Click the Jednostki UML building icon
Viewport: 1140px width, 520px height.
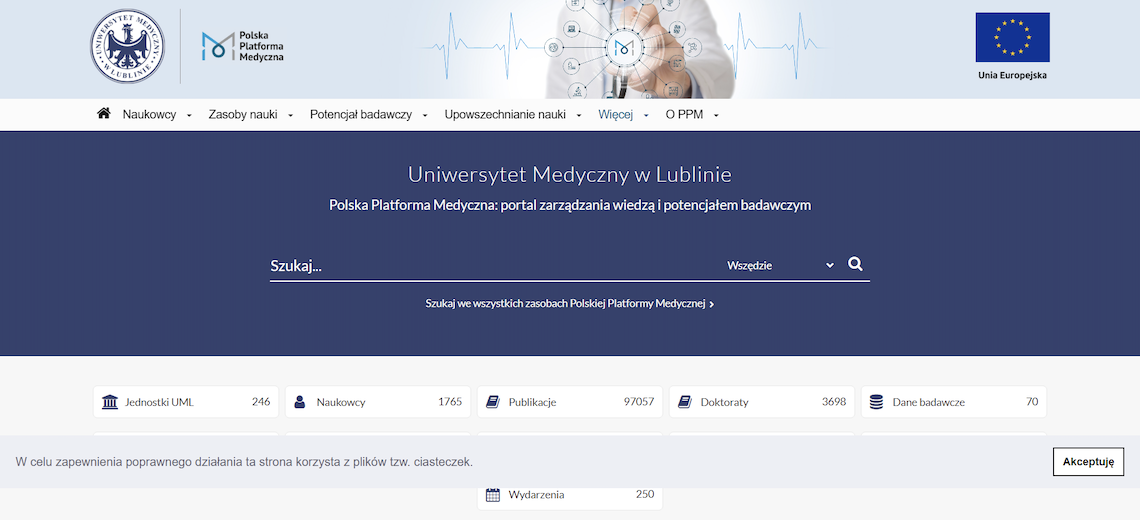pos(110,401)
